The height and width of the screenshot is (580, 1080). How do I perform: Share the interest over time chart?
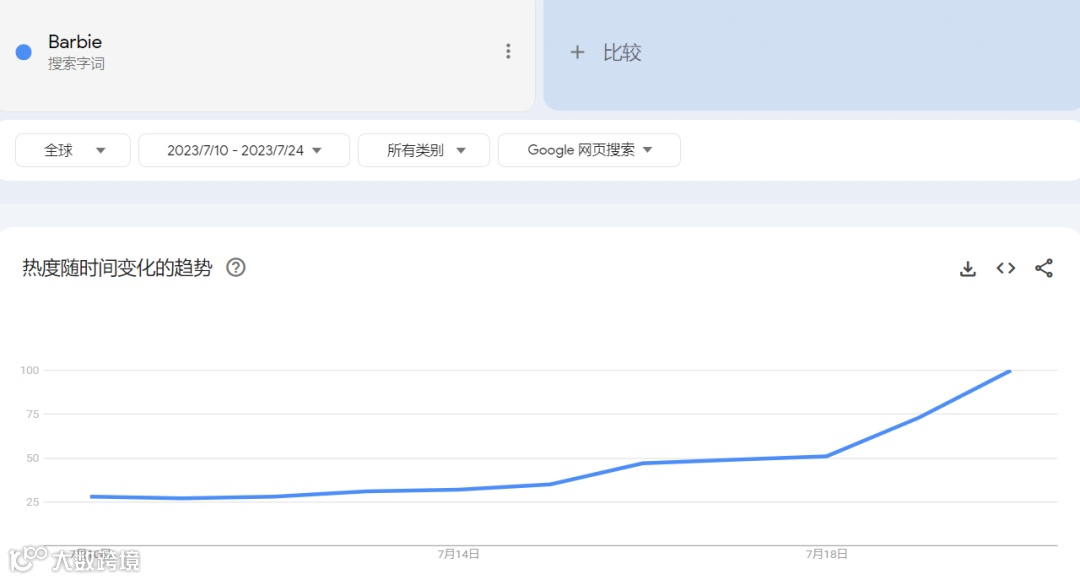(x=1043, y=268)
